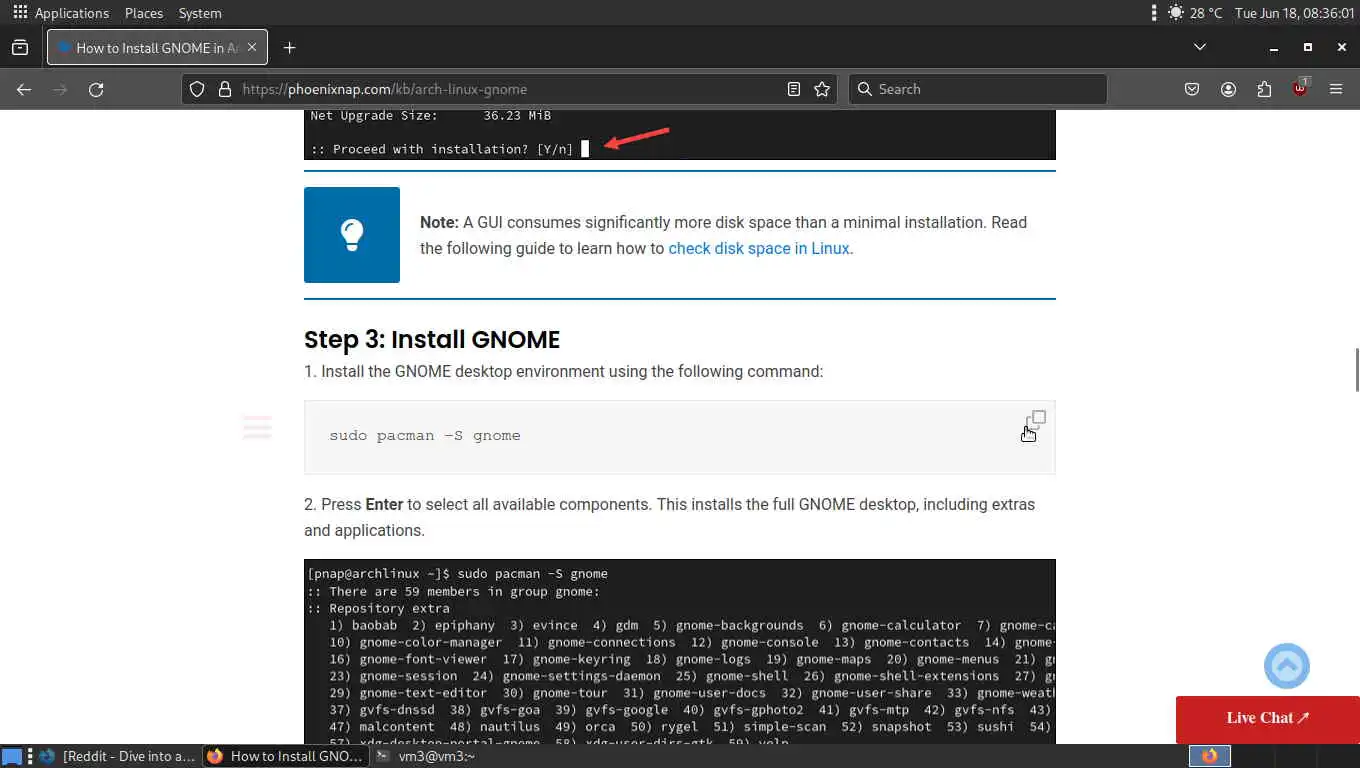Click the 28 °C weather indicator
The image size is (1360, 768).
(x=1194, y=13)
